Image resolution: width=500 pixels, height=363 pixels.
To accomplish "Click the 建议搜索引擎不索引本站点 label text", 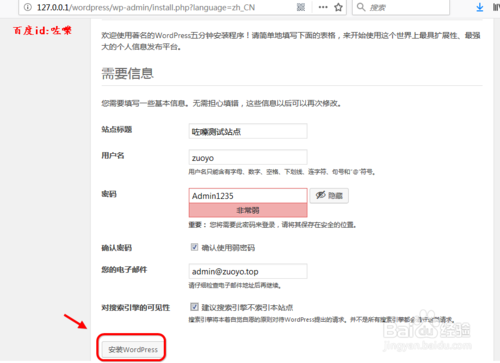I will point(247,307).
